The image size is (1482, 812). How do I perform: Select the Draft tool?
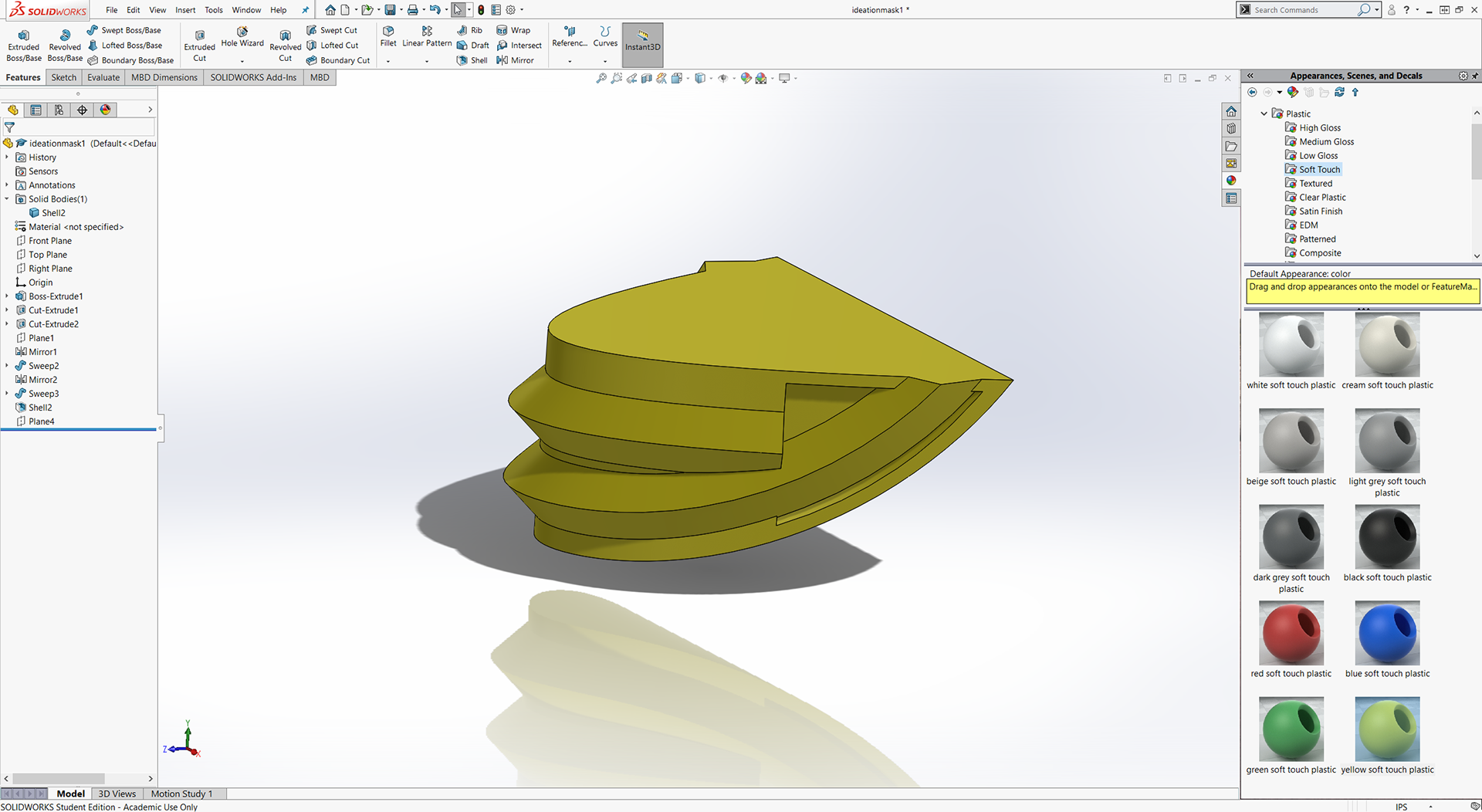pyautogui.click(x=472, y=46)
